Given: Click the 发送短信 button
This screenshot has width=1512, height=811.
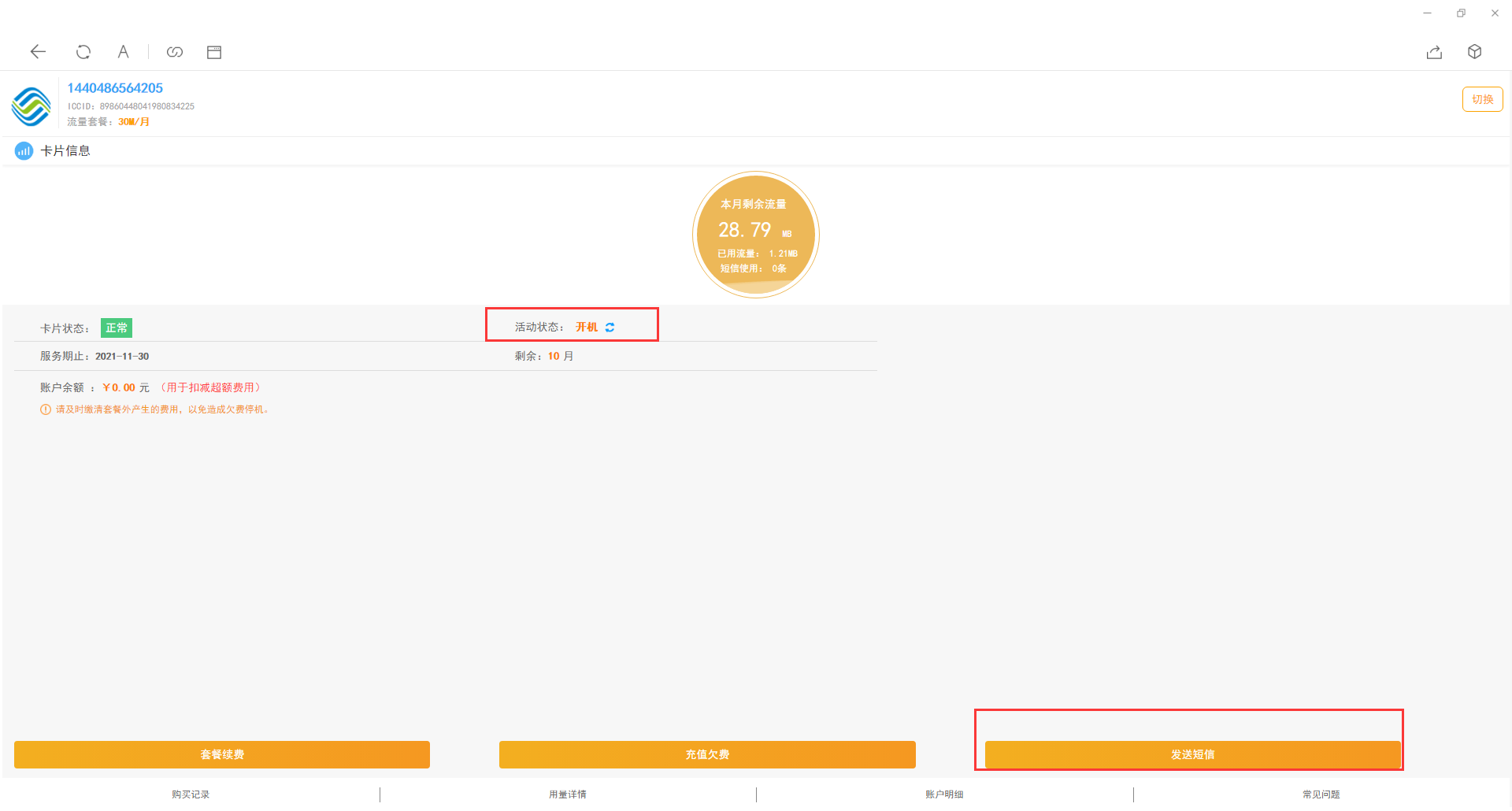Looking at the screenshot, I should (x=1192, y=754).
